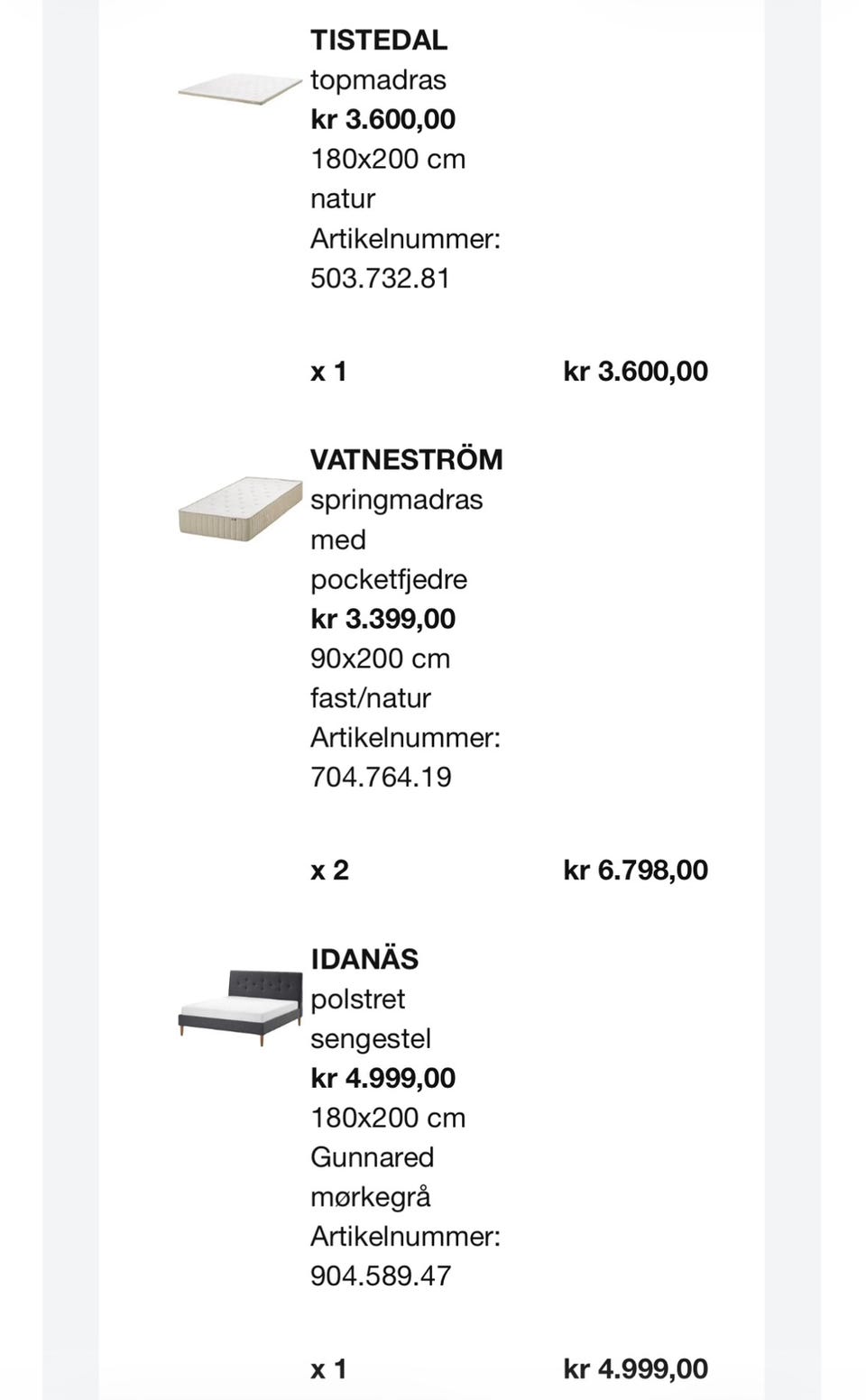
Task: Click the unit price kr 3.399,00
Action: 382,619
